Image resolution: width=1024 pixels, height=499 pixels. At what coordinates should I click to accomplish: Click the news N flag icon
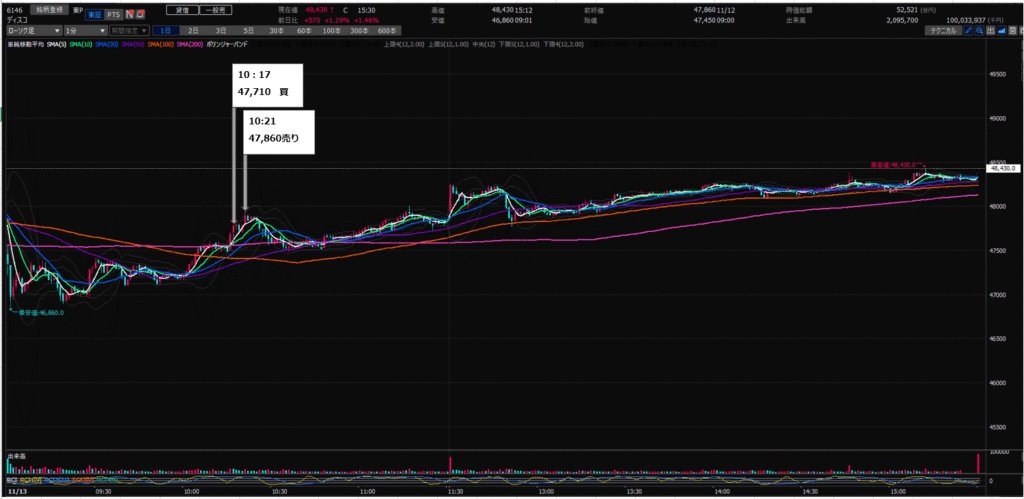[x=128, y=14]
